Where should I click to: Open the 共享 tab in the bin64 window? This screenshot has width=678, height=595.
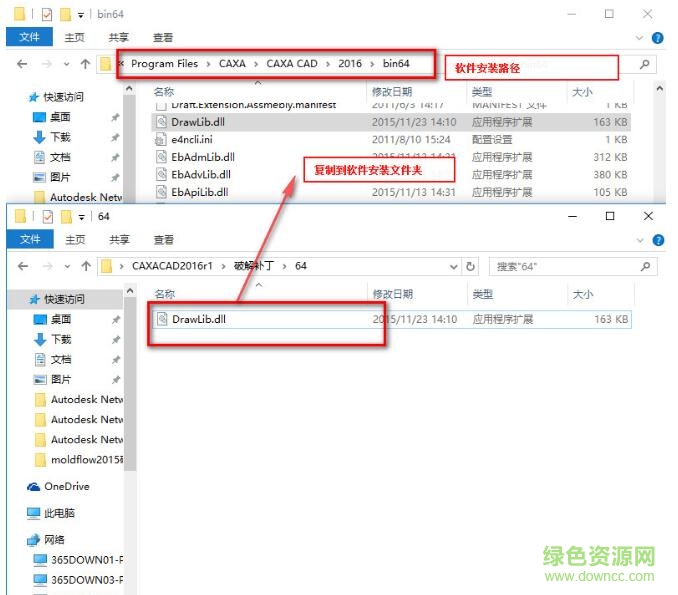pyautogui.click(x=118, y=38)
